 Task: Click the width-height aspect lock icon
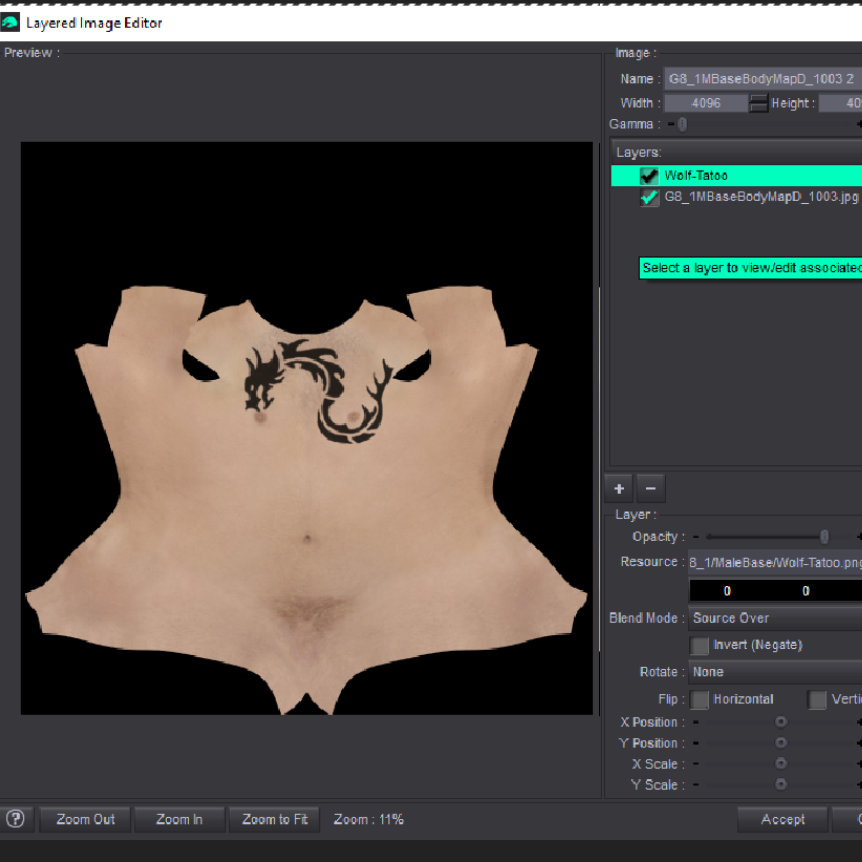759,103
